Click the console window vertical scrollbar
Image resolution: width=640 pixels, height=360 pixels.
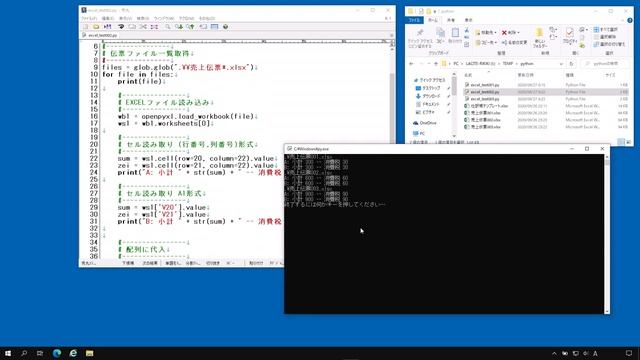coord(607,233)
